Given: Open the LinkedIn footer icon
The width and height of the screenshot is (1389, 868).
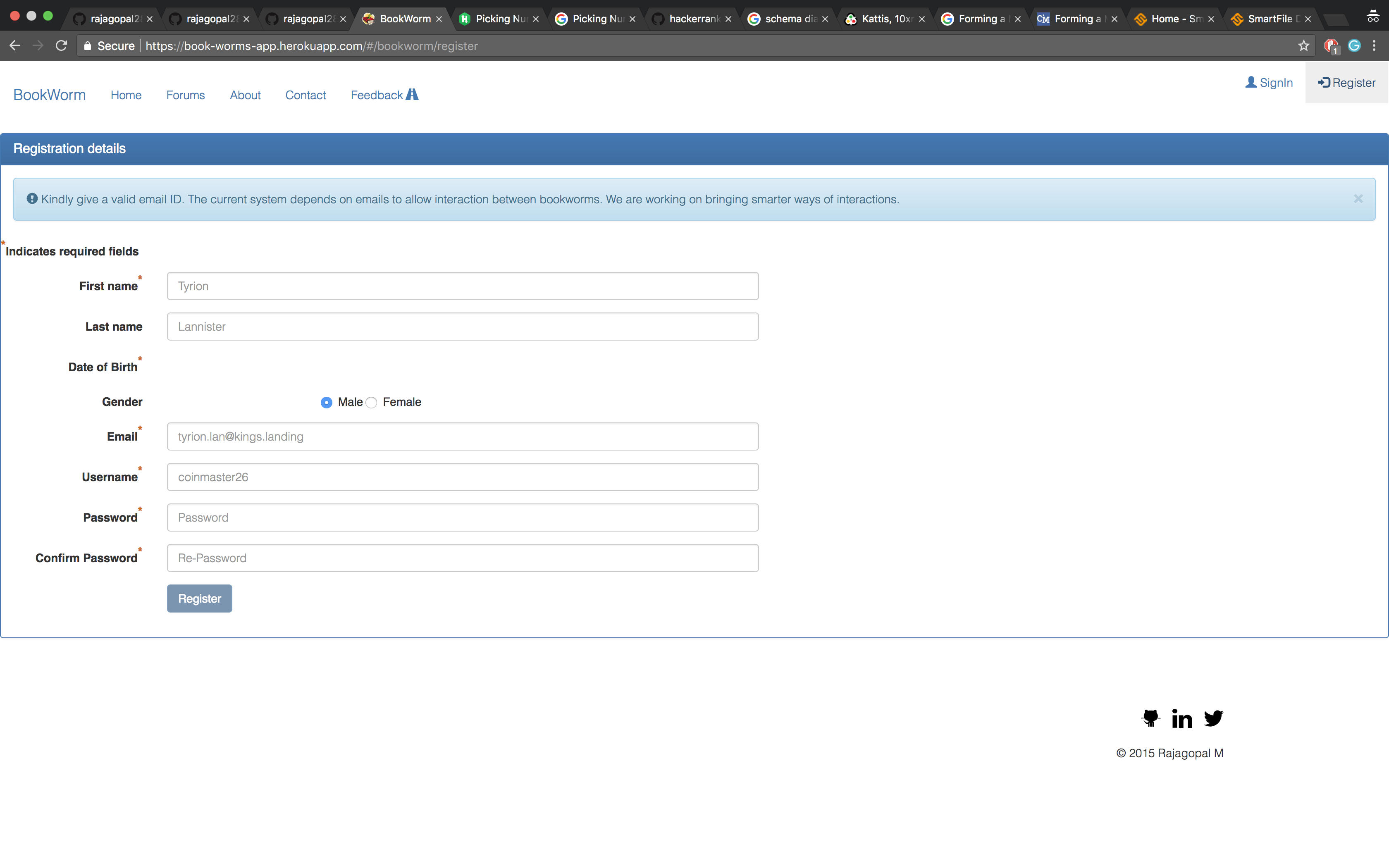Looking at the screenshot, I should pos(1182,718).
